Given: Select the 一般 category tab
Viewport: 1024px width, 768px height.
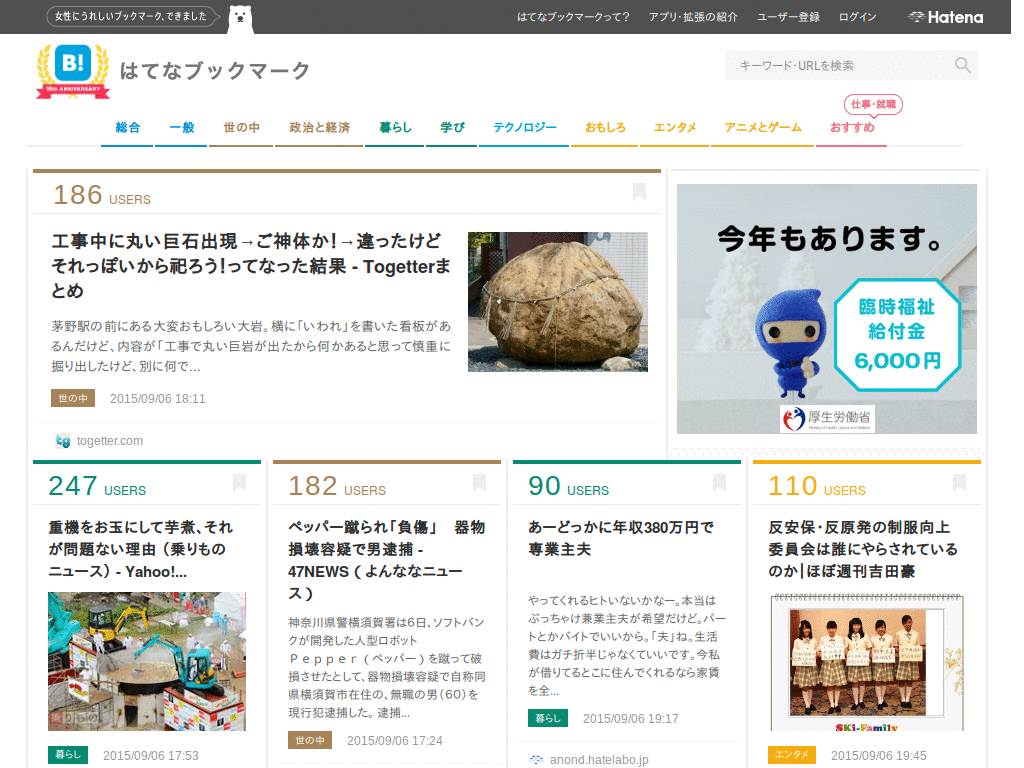Looking at the screenshot, I should pos(182,127).
